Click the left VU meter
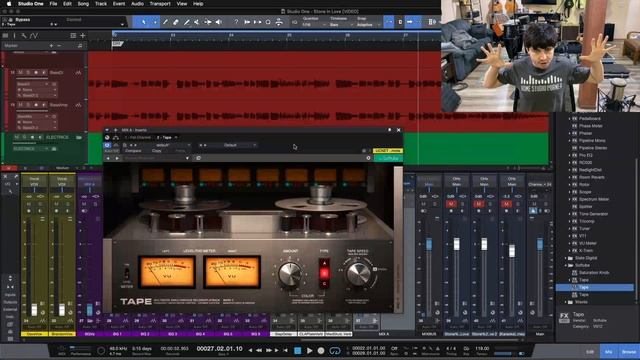The width and height of the screenshot is (640, 360). (167, 272)
